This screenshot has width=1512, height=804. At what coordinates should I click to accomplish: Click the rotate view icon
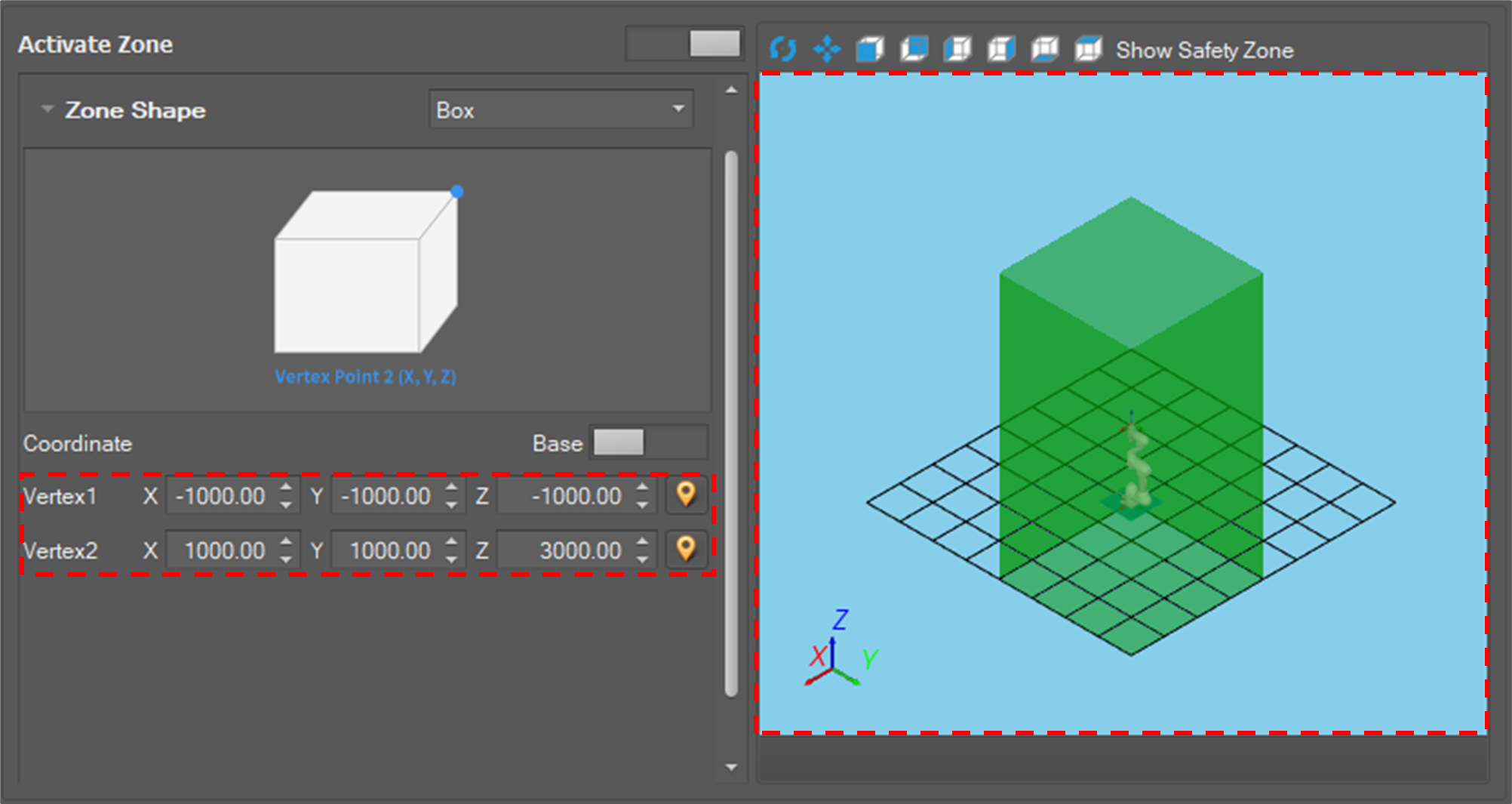click(783, 50)
